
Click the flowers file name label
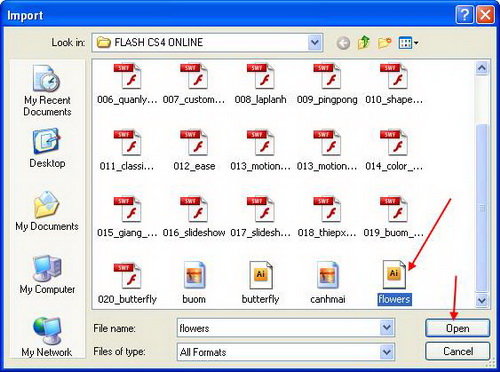[394, 299]
